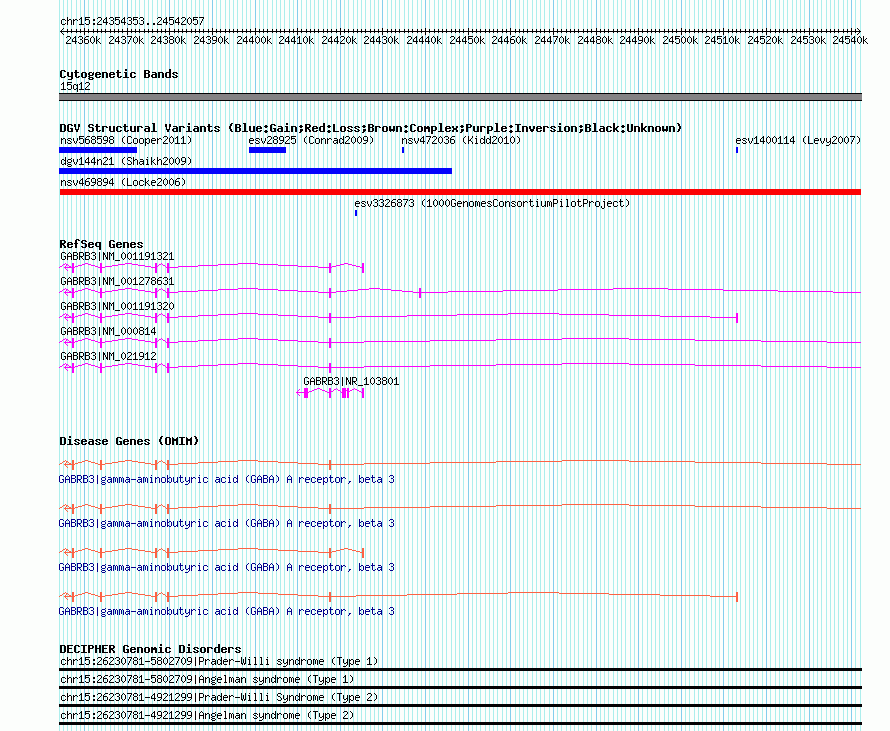Click the 15q12 band label
The image size is (890, 731).
75,86
